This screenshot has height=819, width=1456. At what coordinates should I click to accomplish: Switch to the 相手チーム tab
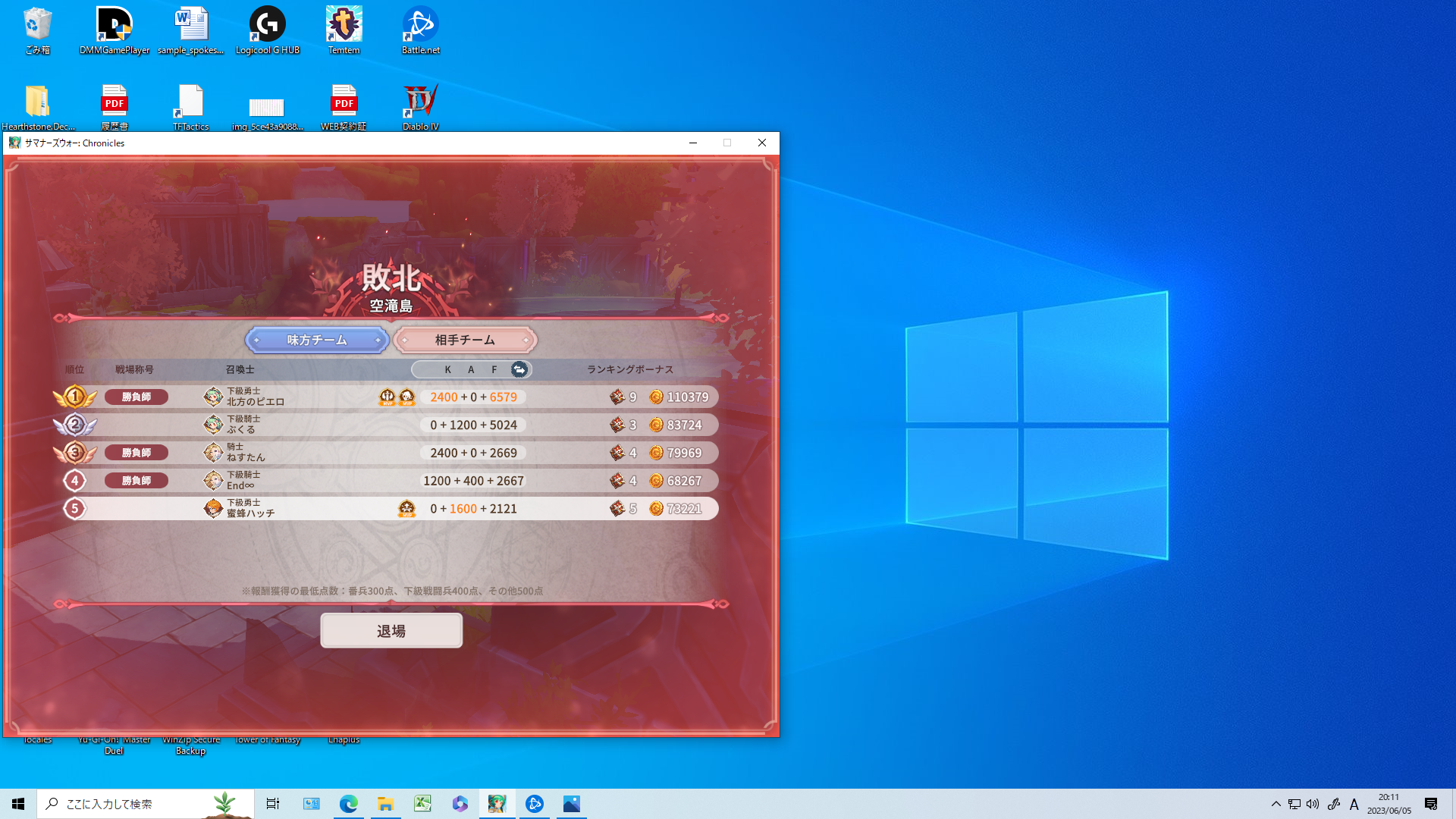(x=465, y=340)
